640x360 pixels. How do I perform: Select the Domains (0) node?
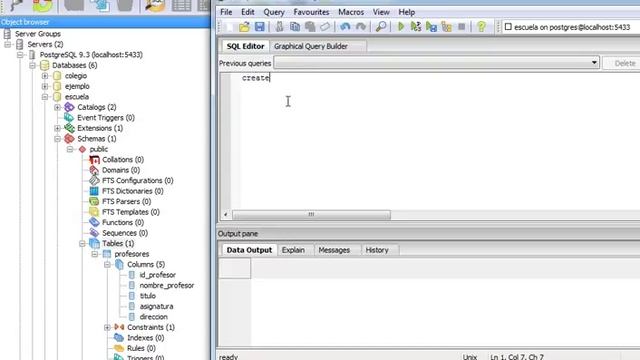click(x=121, y=170)
